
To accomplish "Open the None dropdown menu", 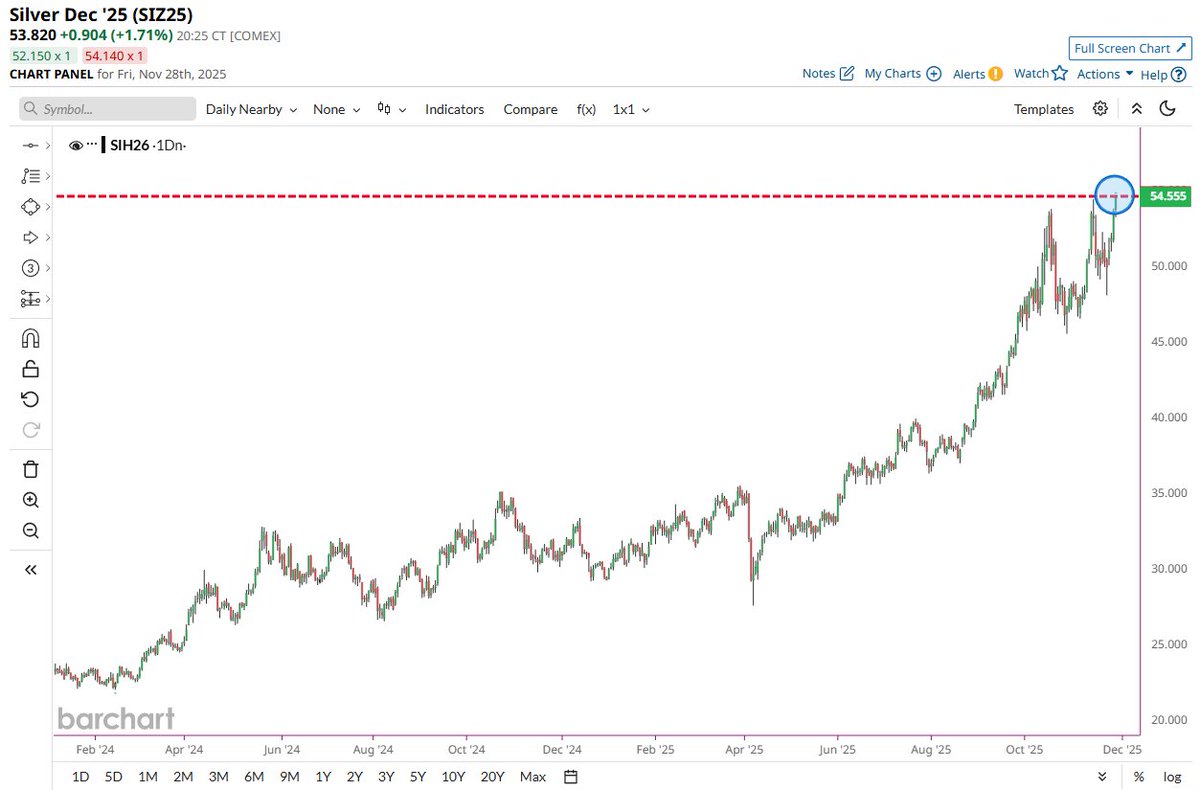I will point(336,109).
